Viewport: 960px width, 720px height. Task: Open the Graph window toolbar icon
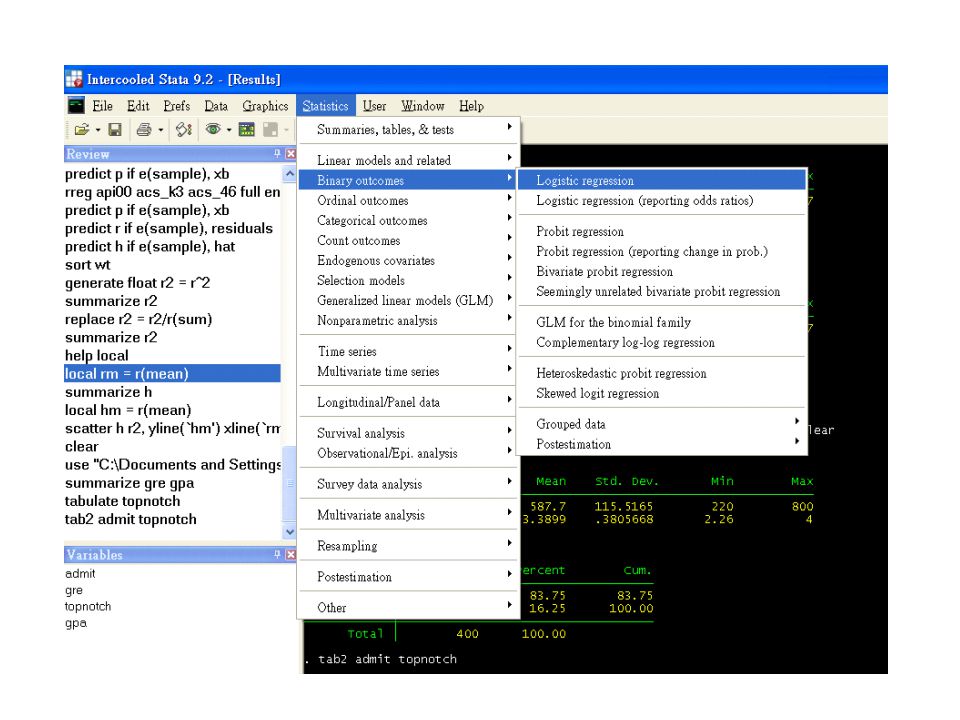click(x=247, y=130)
